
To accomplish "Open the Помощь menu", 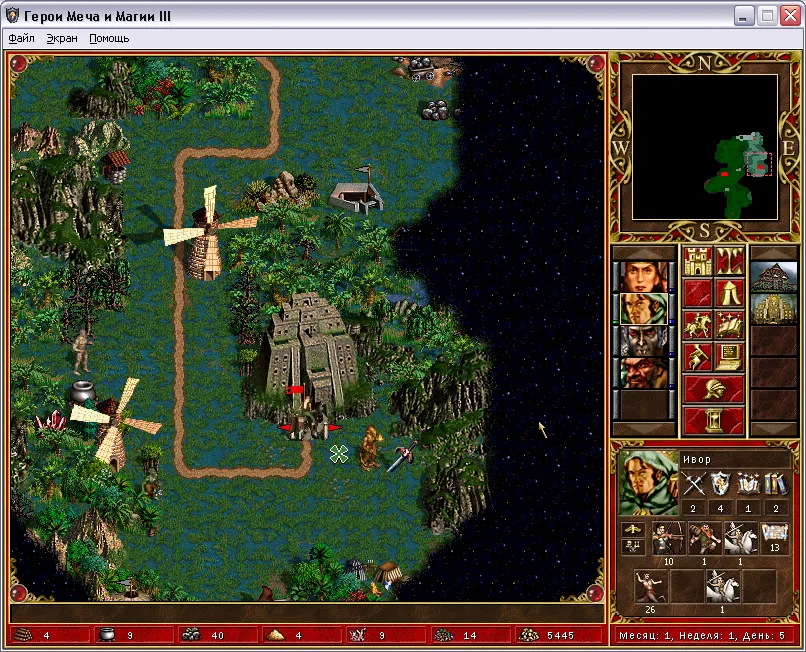I will 109,39.
